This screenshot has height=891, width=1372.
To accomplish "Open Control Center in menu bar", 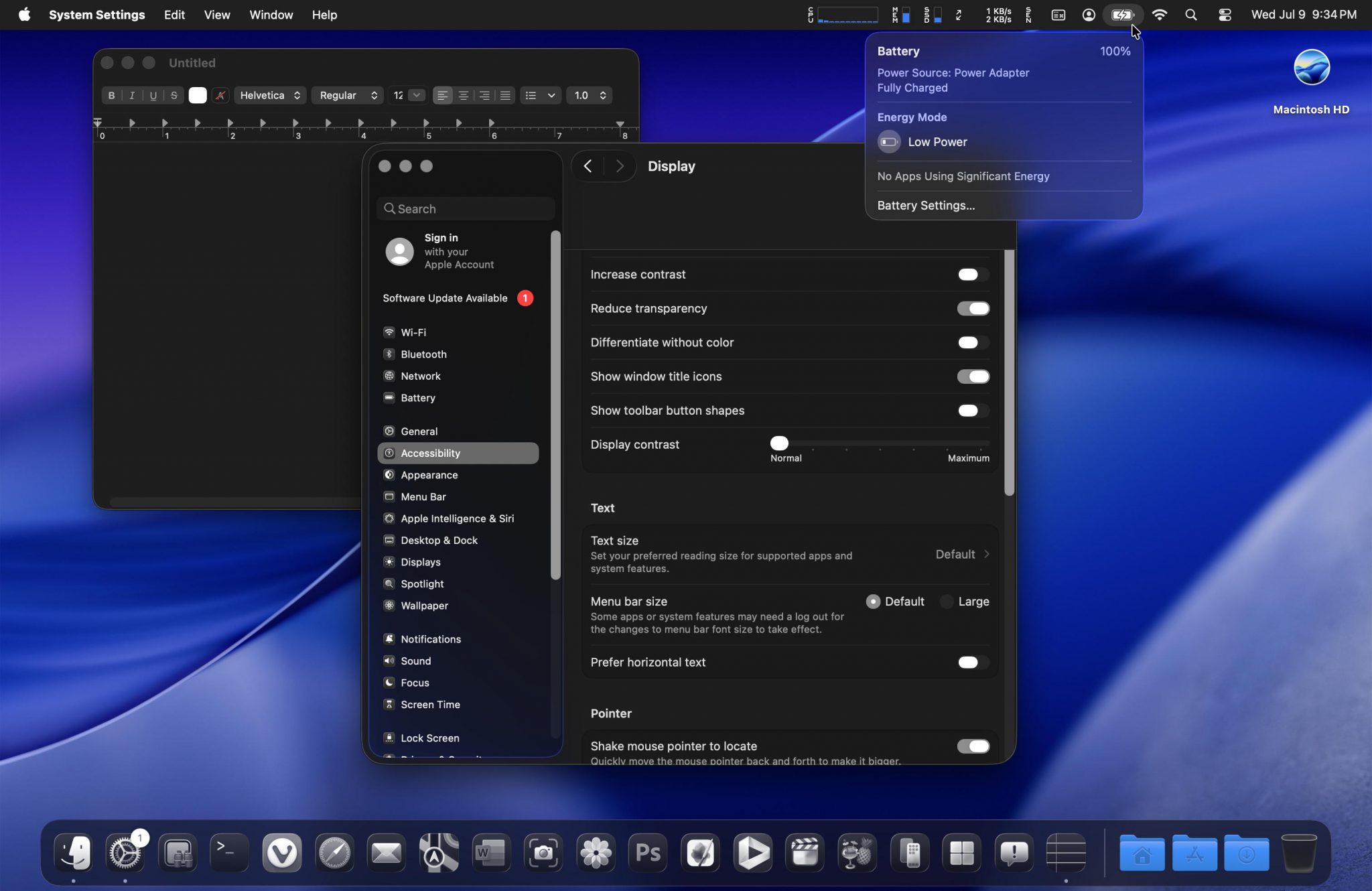I will point(1225,15).
